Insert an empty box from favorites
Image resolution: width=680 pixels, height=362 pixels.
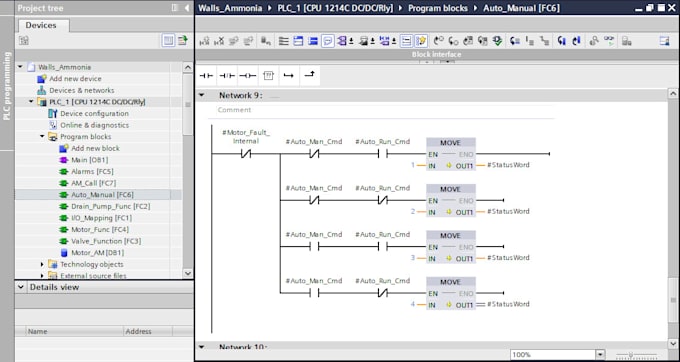pos(268,76)
